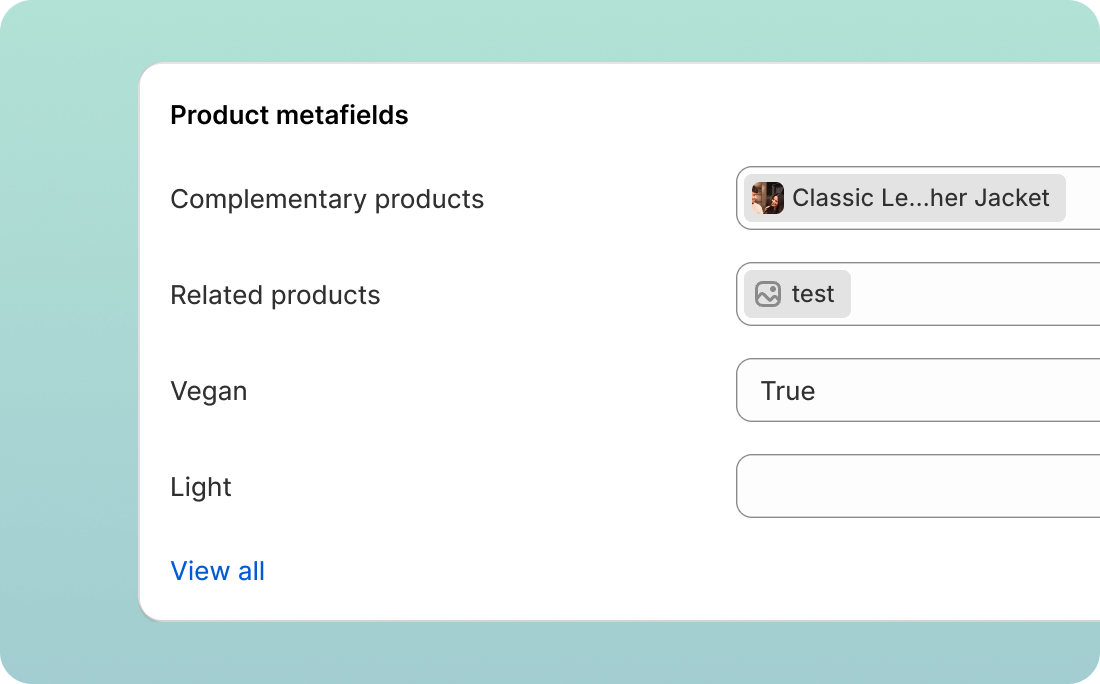Click empty space in Related products field
This screenshot has width=1100, height=684.
(x=975, y=294)
